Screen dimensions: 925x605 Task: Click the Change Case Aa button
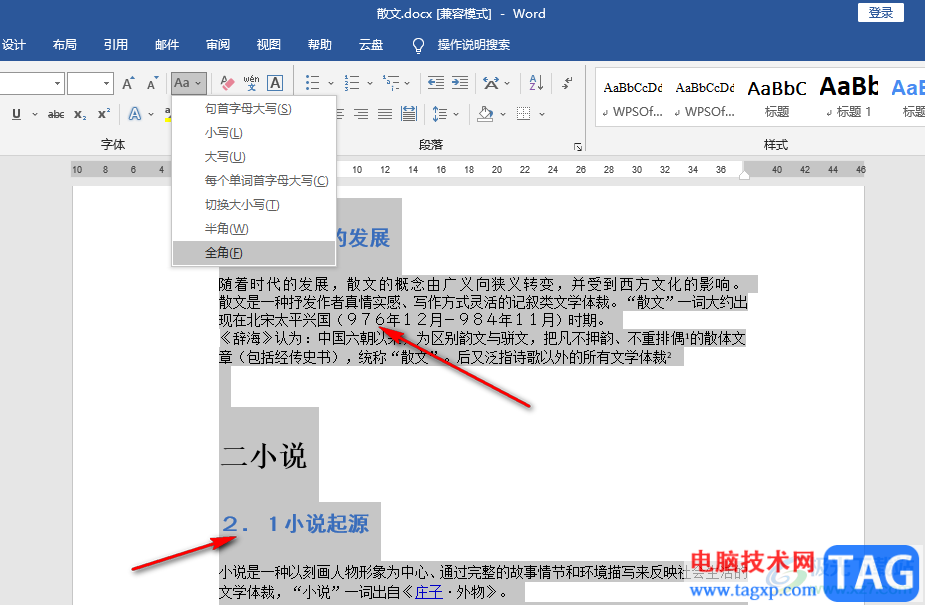(188, 84)
